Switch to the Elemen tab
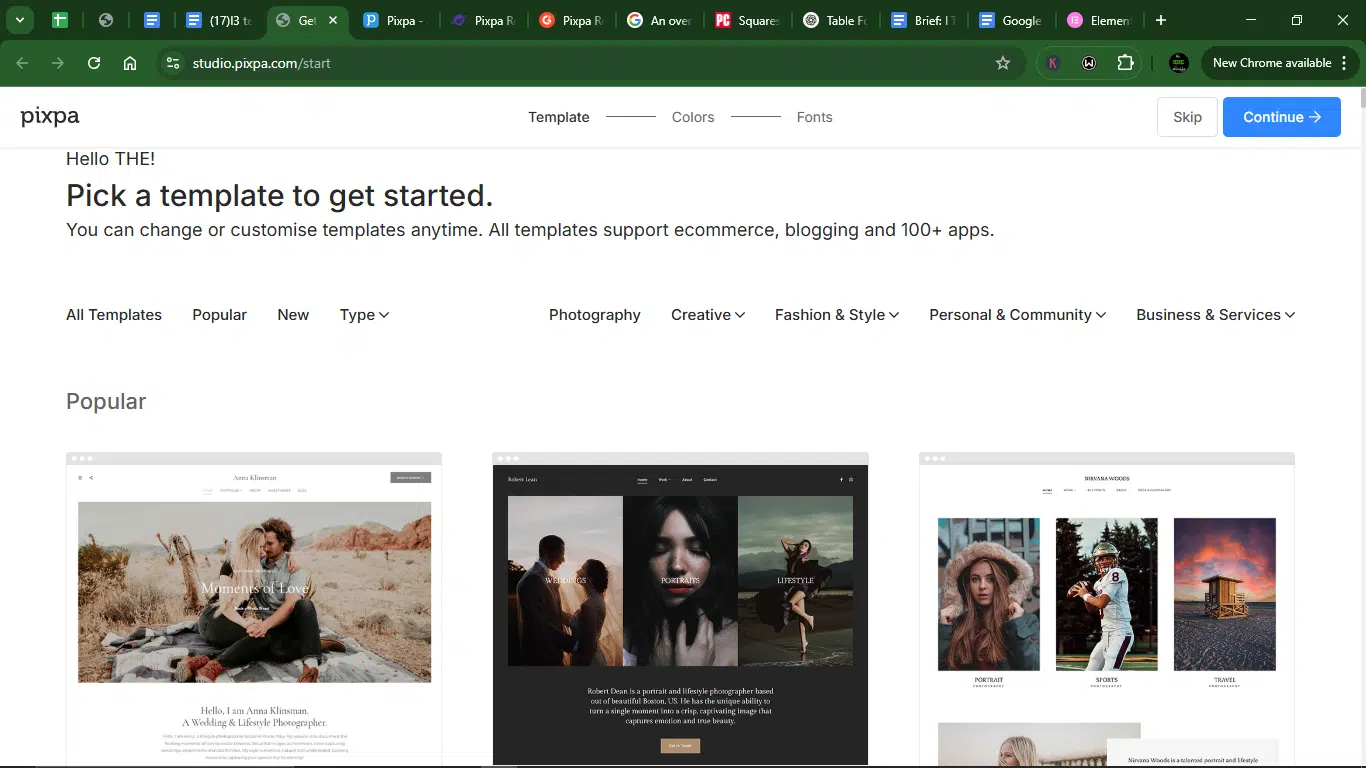 [x=1098, y=20]
